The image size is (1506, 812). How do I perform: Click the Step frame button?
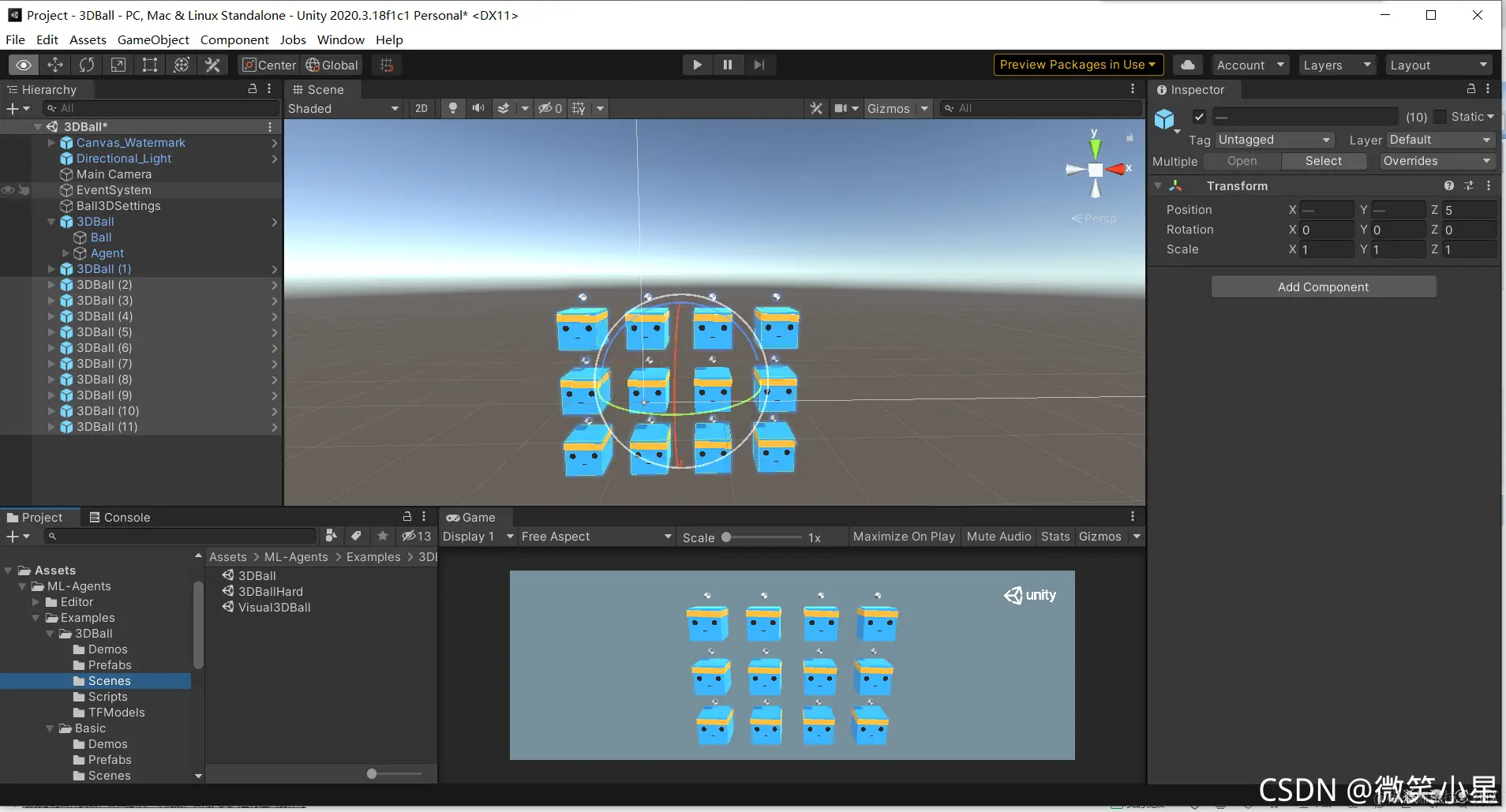[759, 65]
